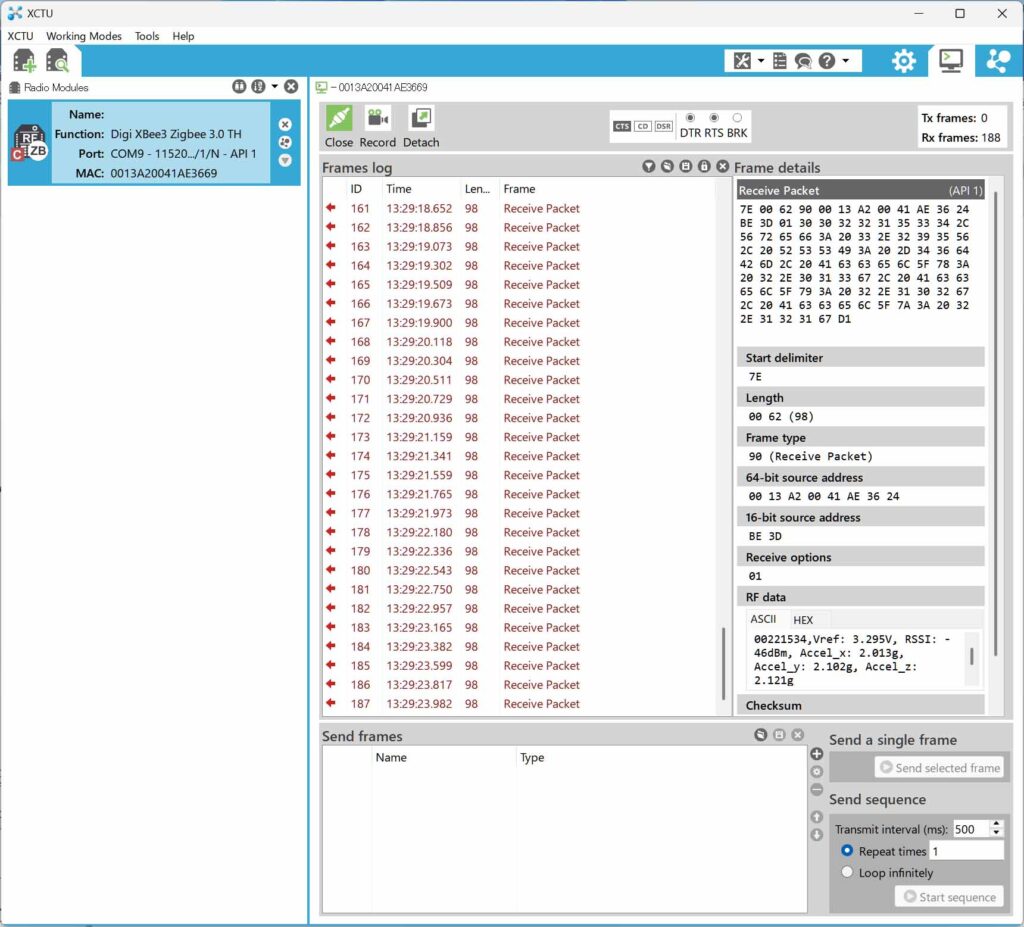This screenshot has height=927, width=1024.
Task: Switch to configuration mode gear icon
Action: (904, 61)
